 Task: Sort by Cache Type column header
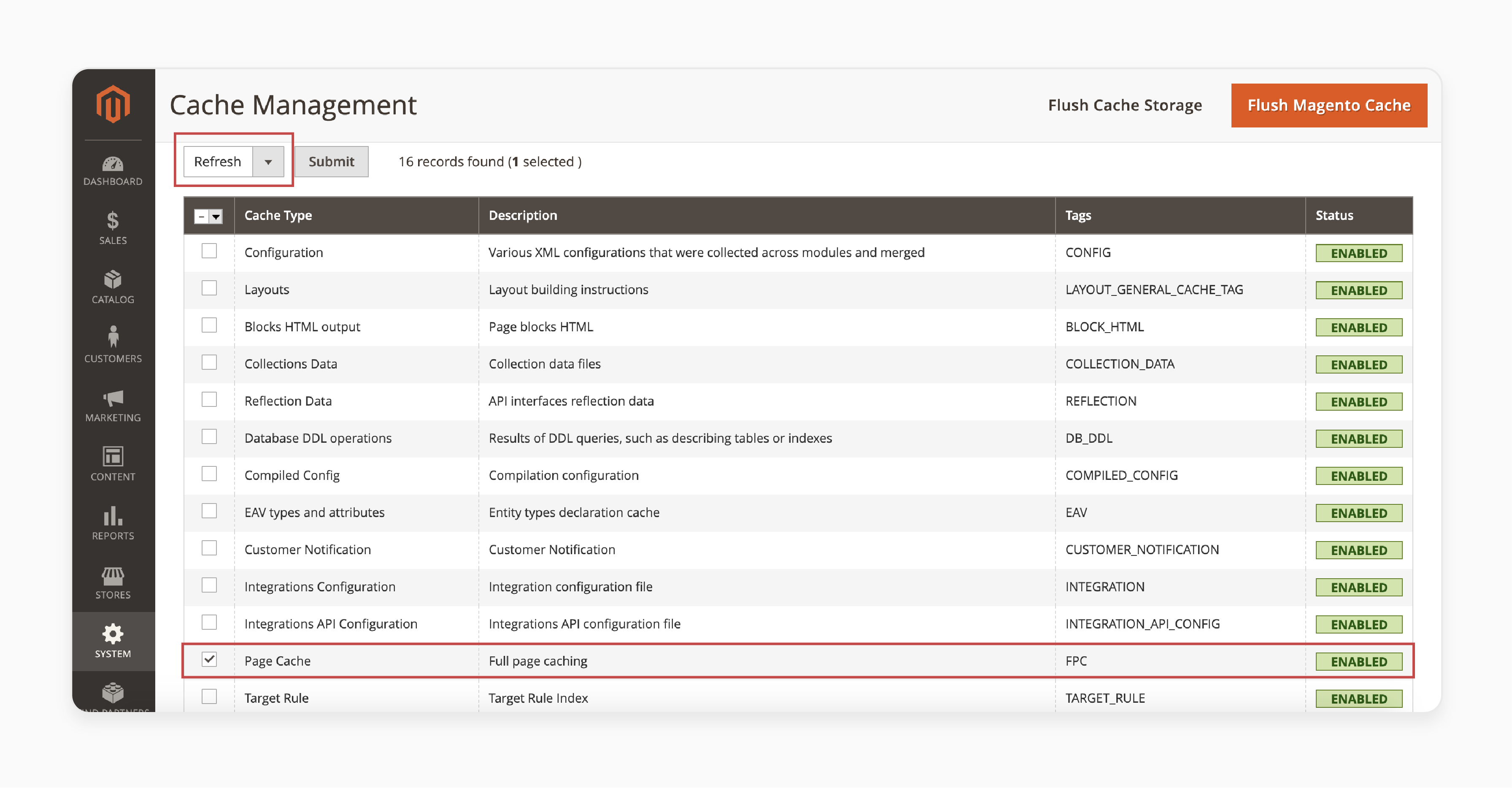tap(278, 216)
